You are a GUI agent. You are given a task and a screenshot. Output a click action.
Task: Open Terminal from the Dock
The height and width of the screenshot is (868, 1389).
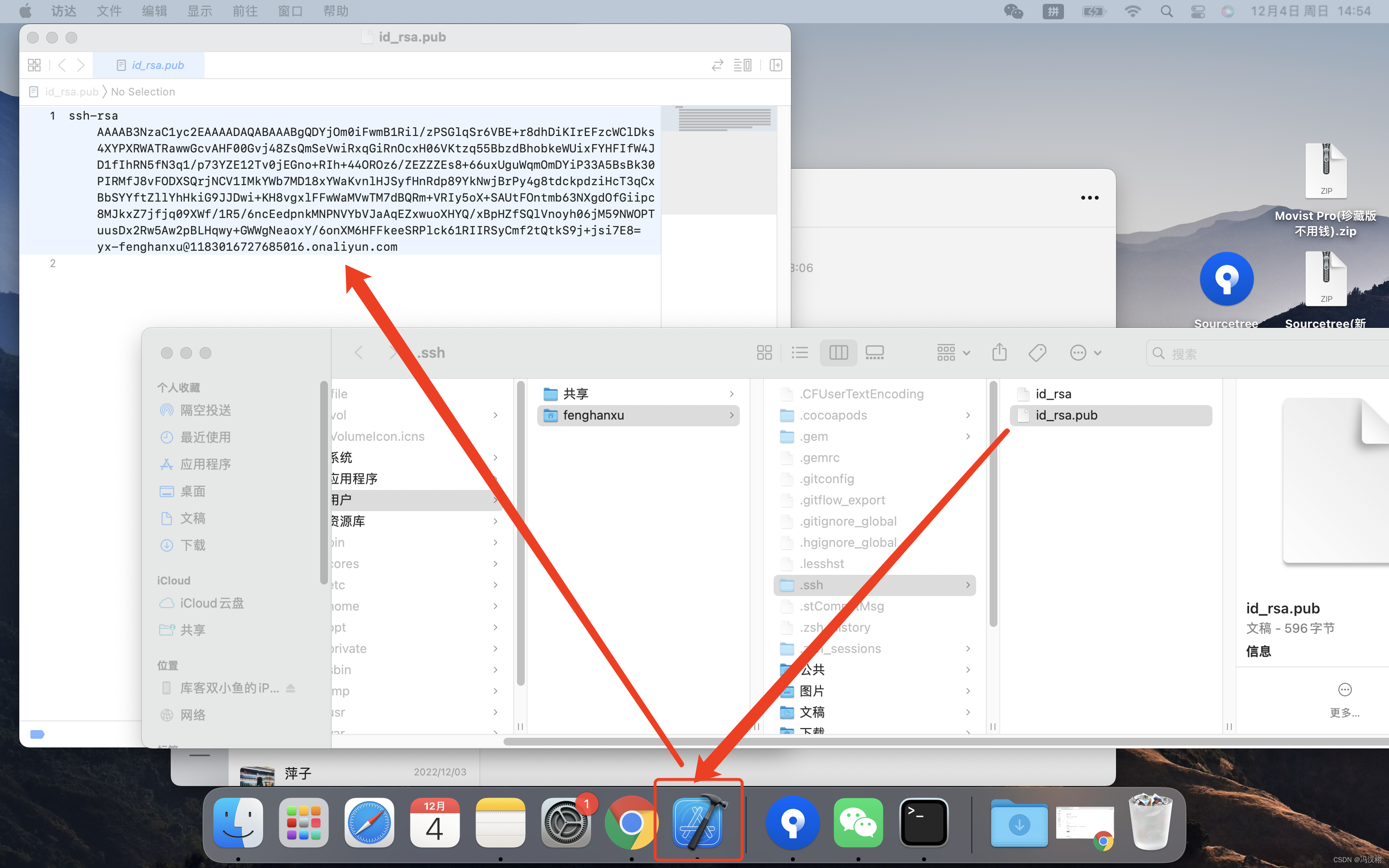point(924,822)
